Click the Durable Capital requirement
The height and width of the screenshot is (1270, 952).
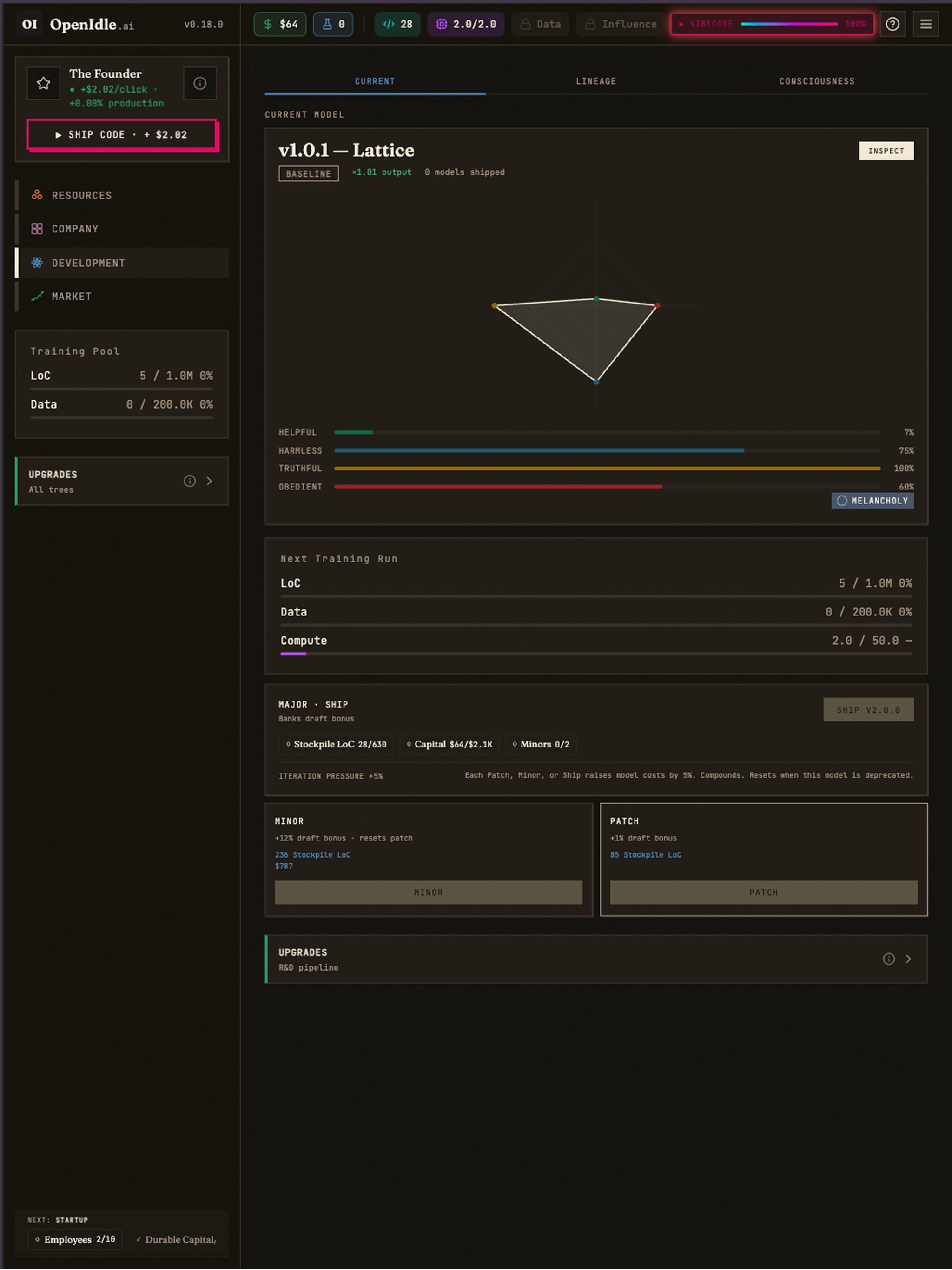pyautogui.click(x=176, y=1240)
